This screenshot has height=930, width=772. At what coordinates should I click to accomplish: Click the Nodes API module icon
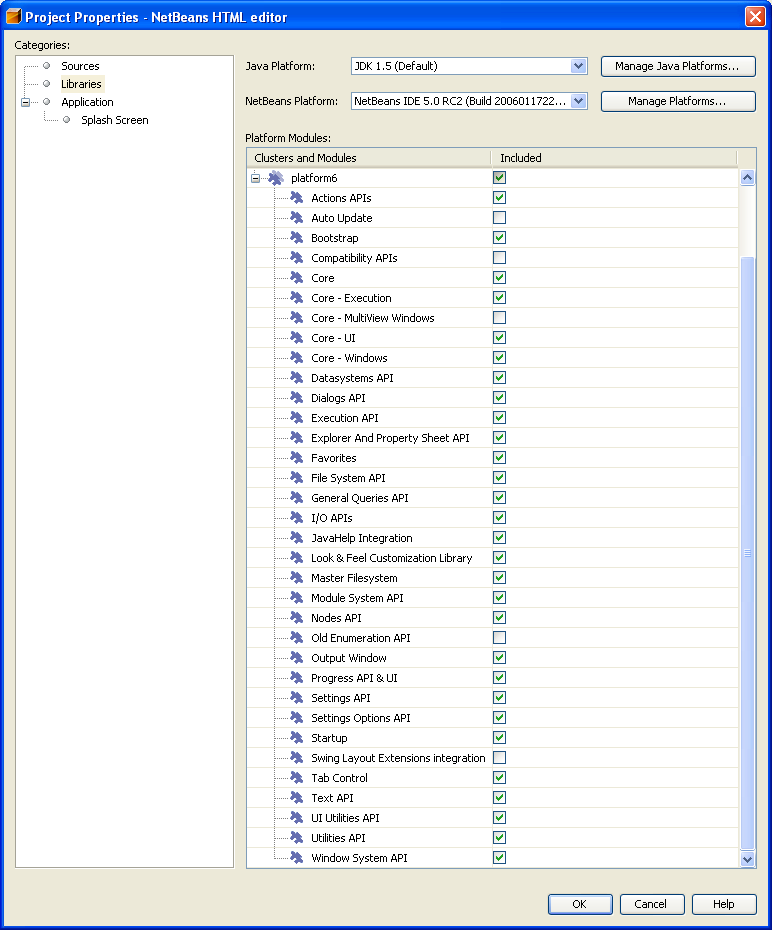tap(296, 618)
